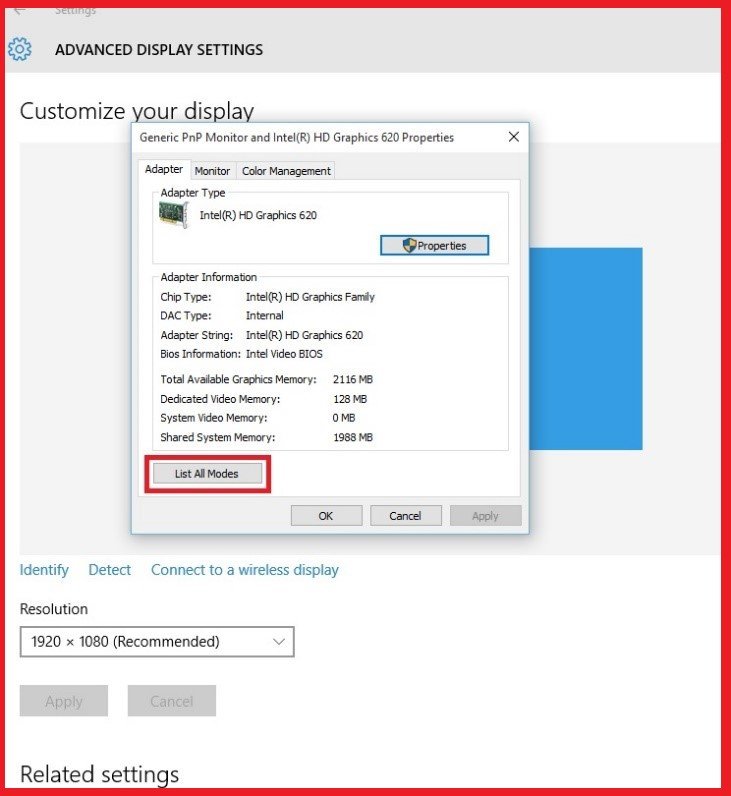Click Bios Information value Intel Video BIOS
The height and width of the screenshot is (796, 731).
(x=284, y=354)
